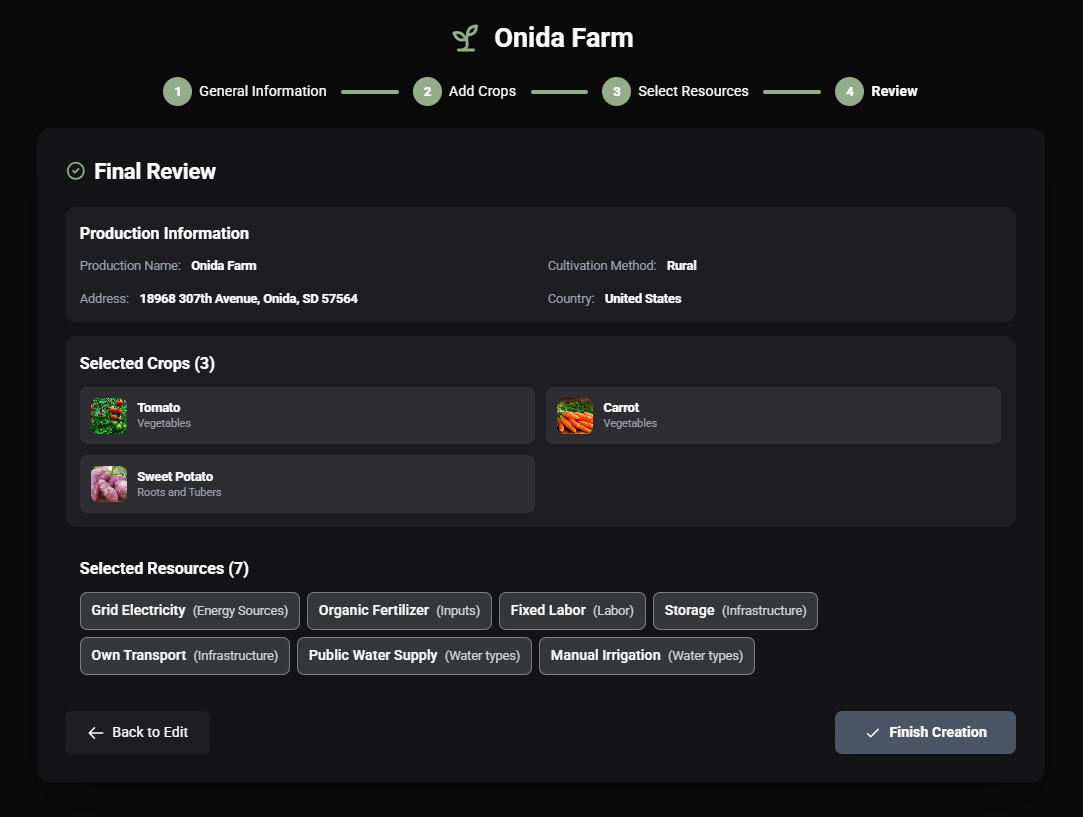1083x817 pixels.
Task: Select step 1 General Information circle icon
Action: click(x=177, y=91)
